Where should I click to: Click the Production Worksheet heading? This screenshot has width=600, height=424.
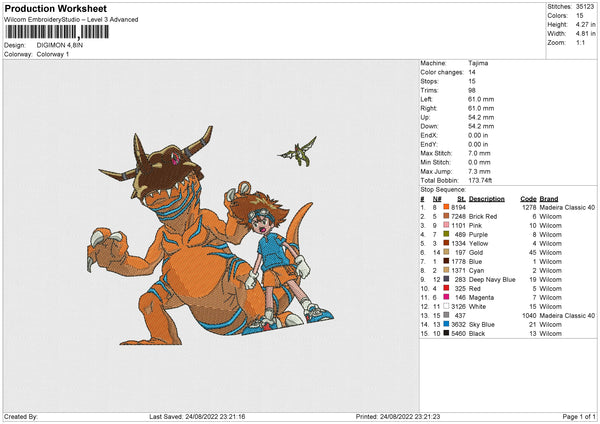(55, 8)
